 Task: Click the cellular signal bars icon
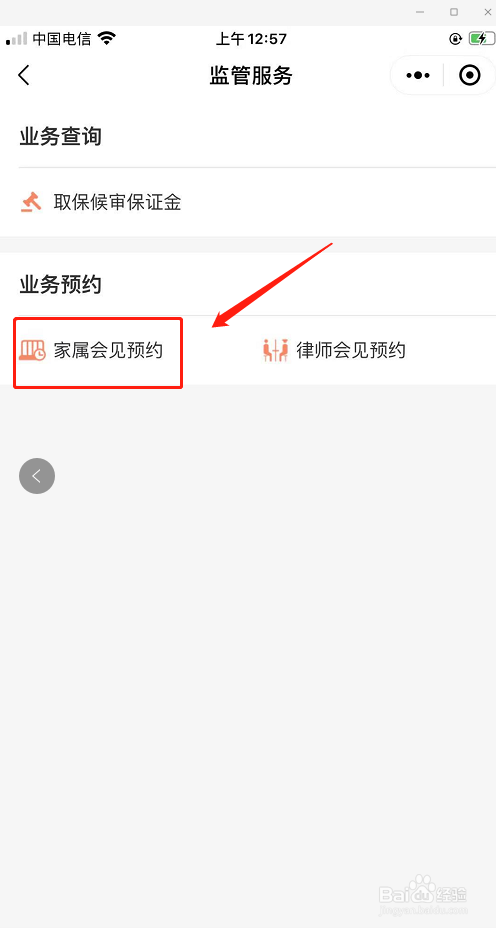[17, 40]
